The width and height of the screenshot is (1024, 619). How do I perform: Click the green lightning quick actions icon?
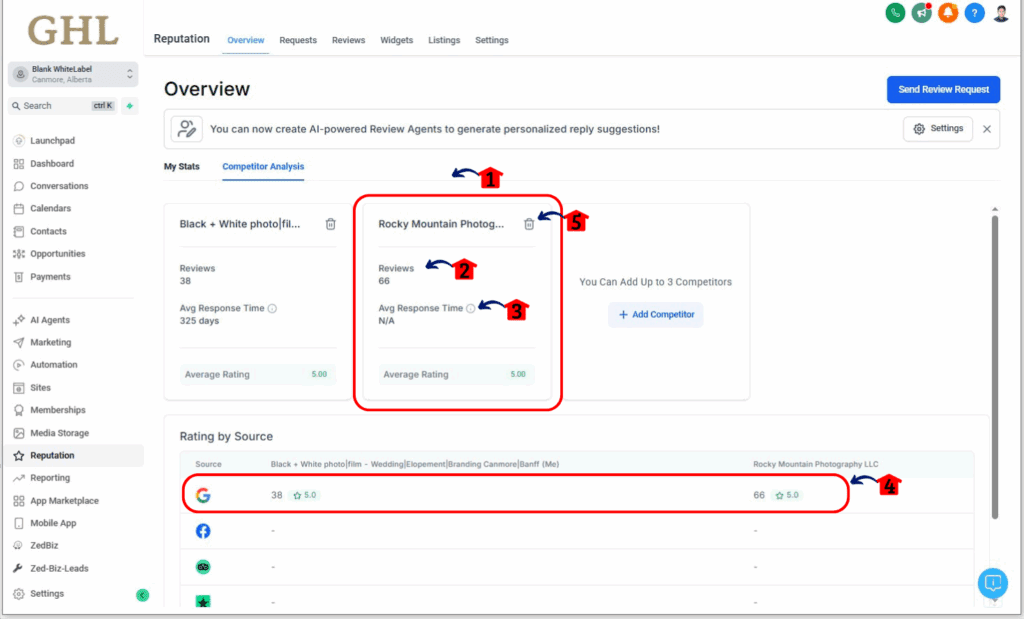click(x=130, y=106)
